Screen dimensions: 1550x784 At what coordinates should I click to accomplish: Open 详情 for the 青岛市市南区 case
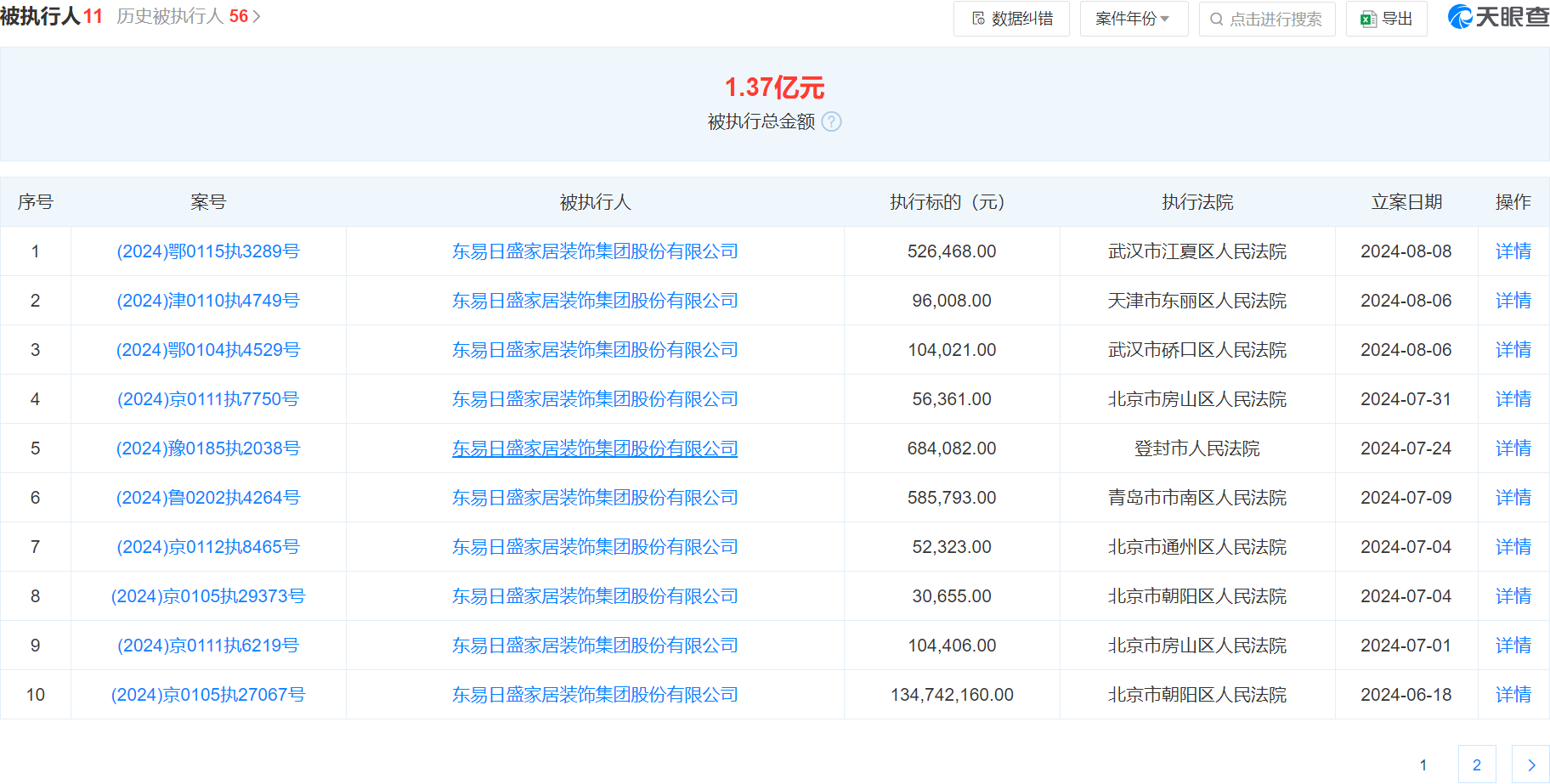tap(1513, 498)
